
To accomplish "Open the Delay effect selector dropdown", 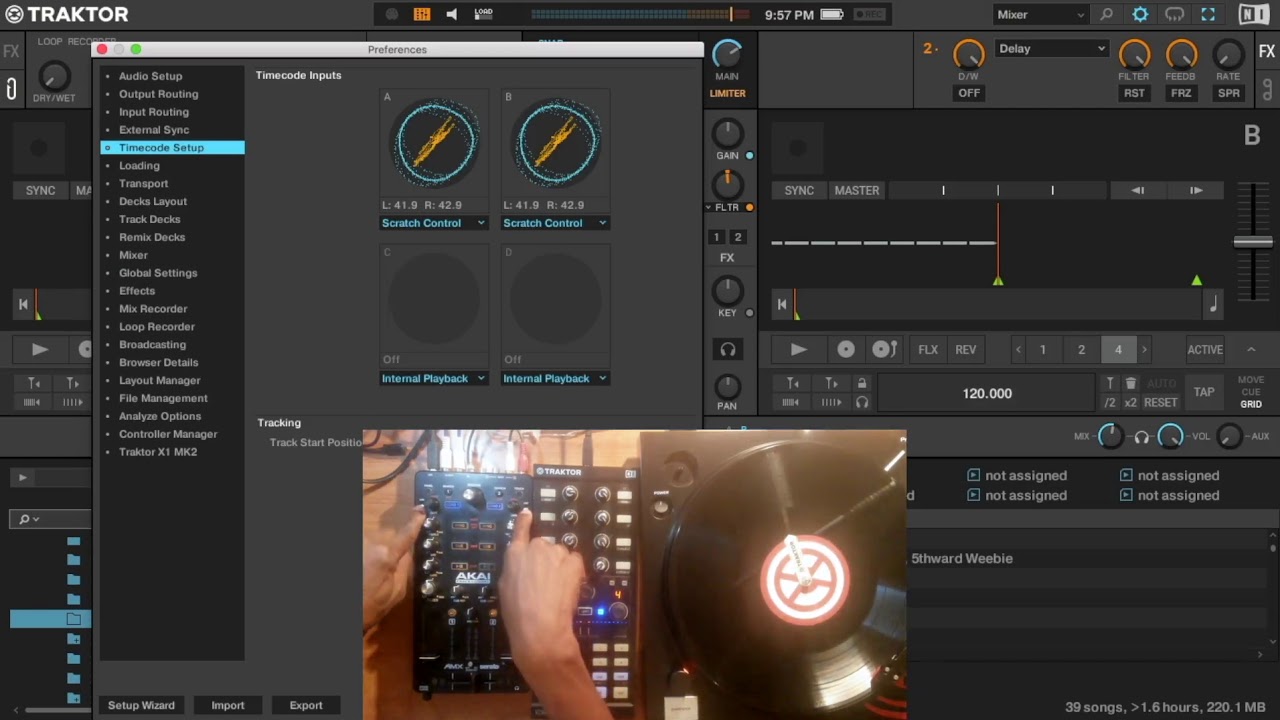I will pos(1052,48).
